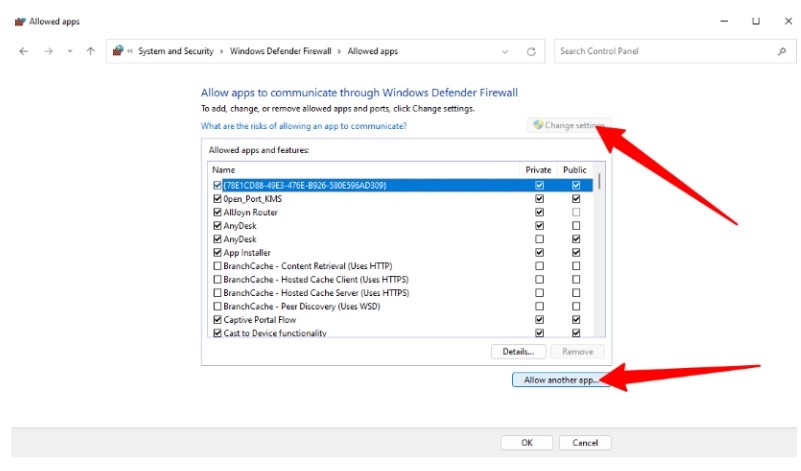Enable BranchCache Hosted Cache Client checkbox

click(217, 279)
